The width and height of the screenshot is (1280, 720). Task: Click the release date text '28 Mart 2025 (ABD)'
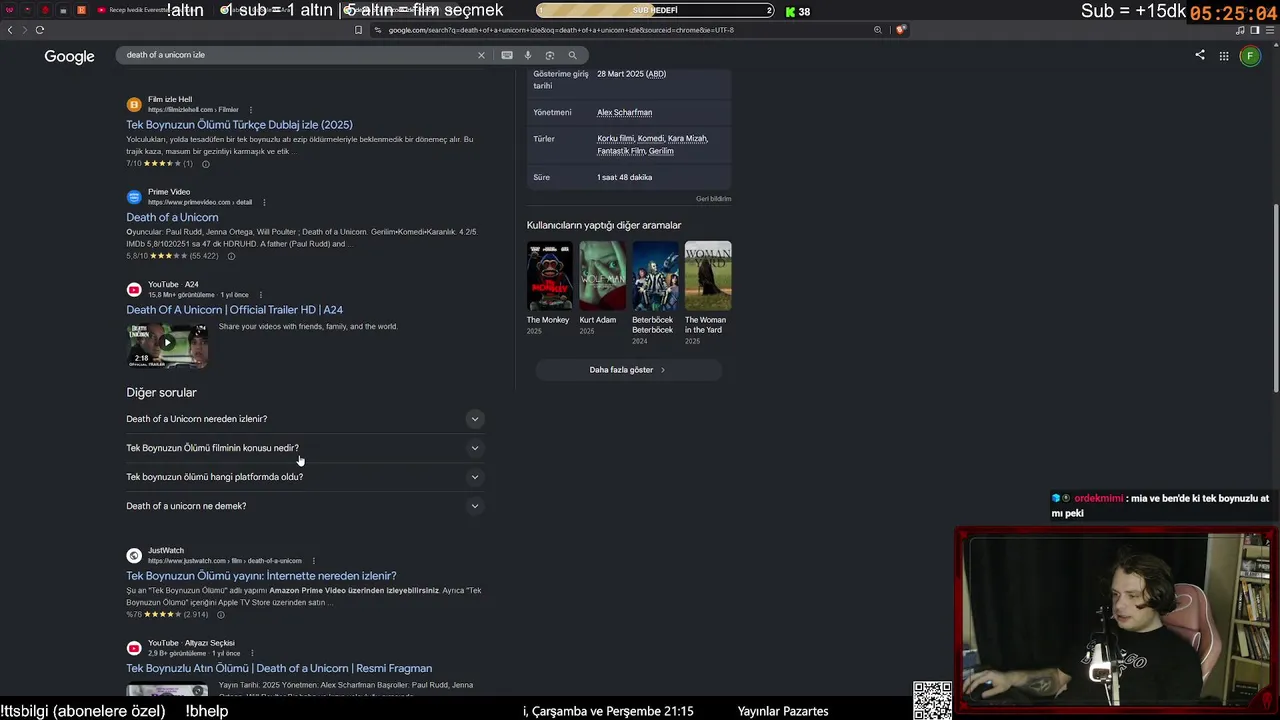click(x=631, y=74)
